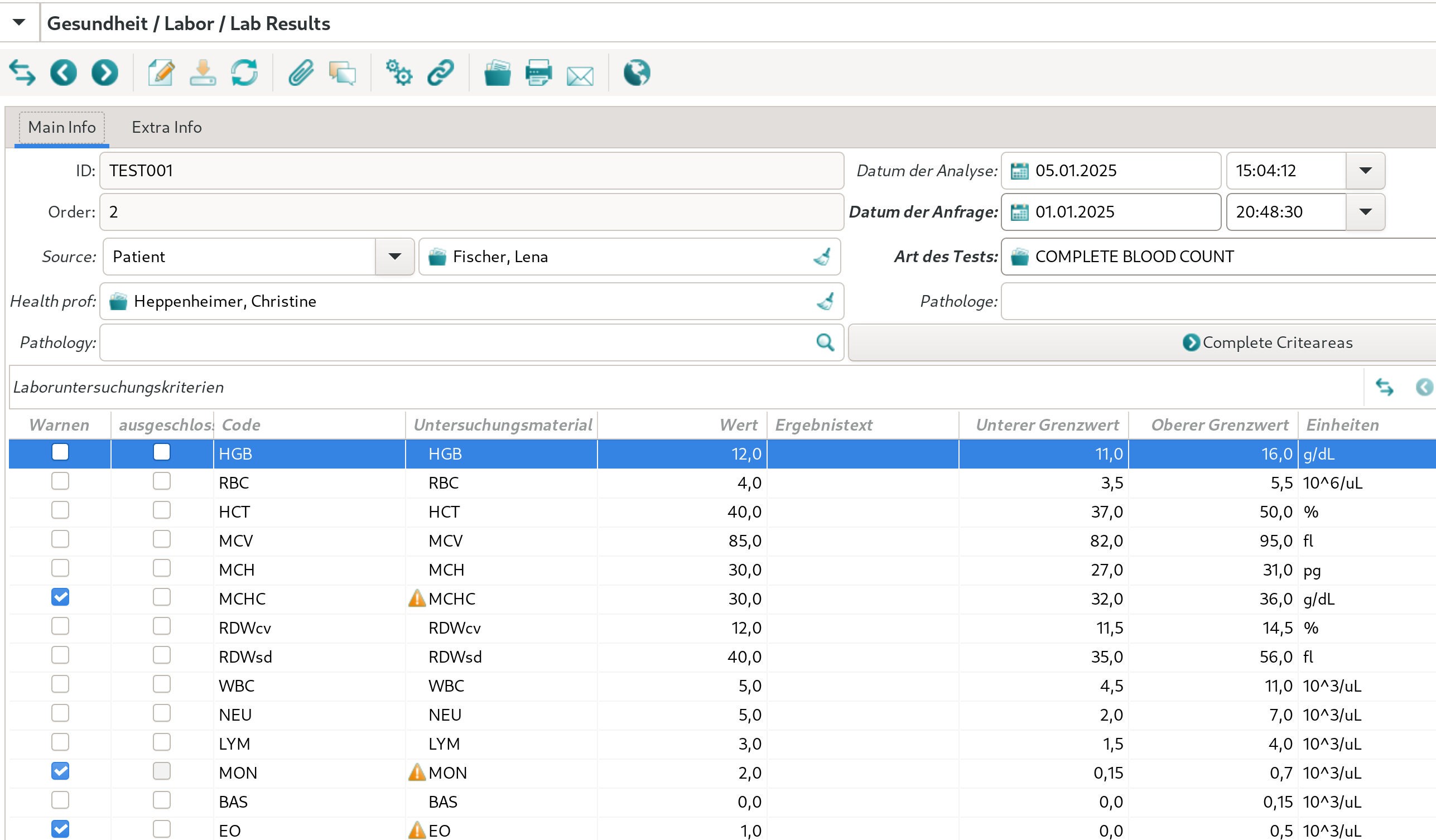Uncheck the Warnen checkbox for MCHC
1436x840 pixels.
[60, 597]
